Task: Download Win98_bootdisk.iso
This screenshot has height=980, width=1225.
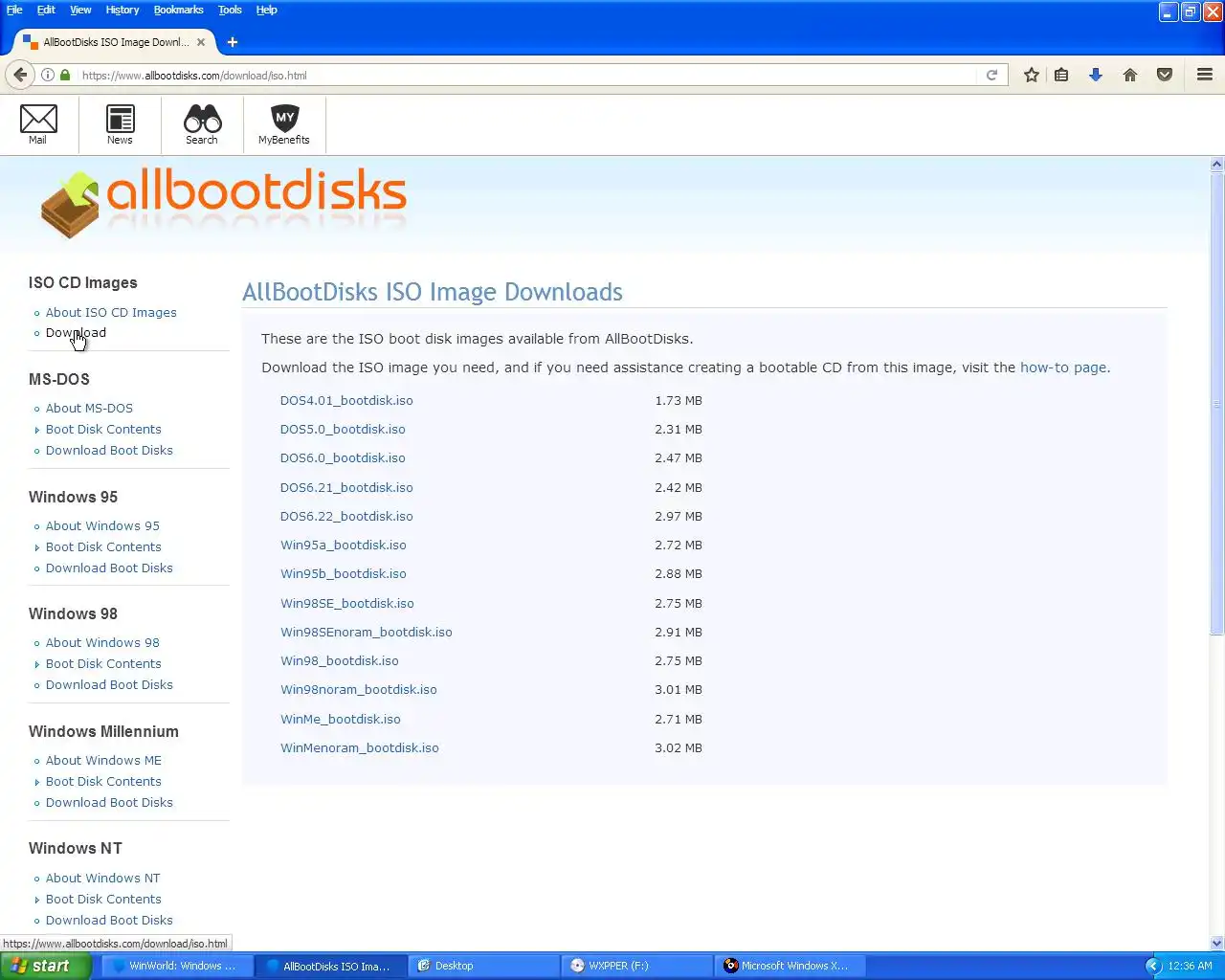Action: click(339, 660)
